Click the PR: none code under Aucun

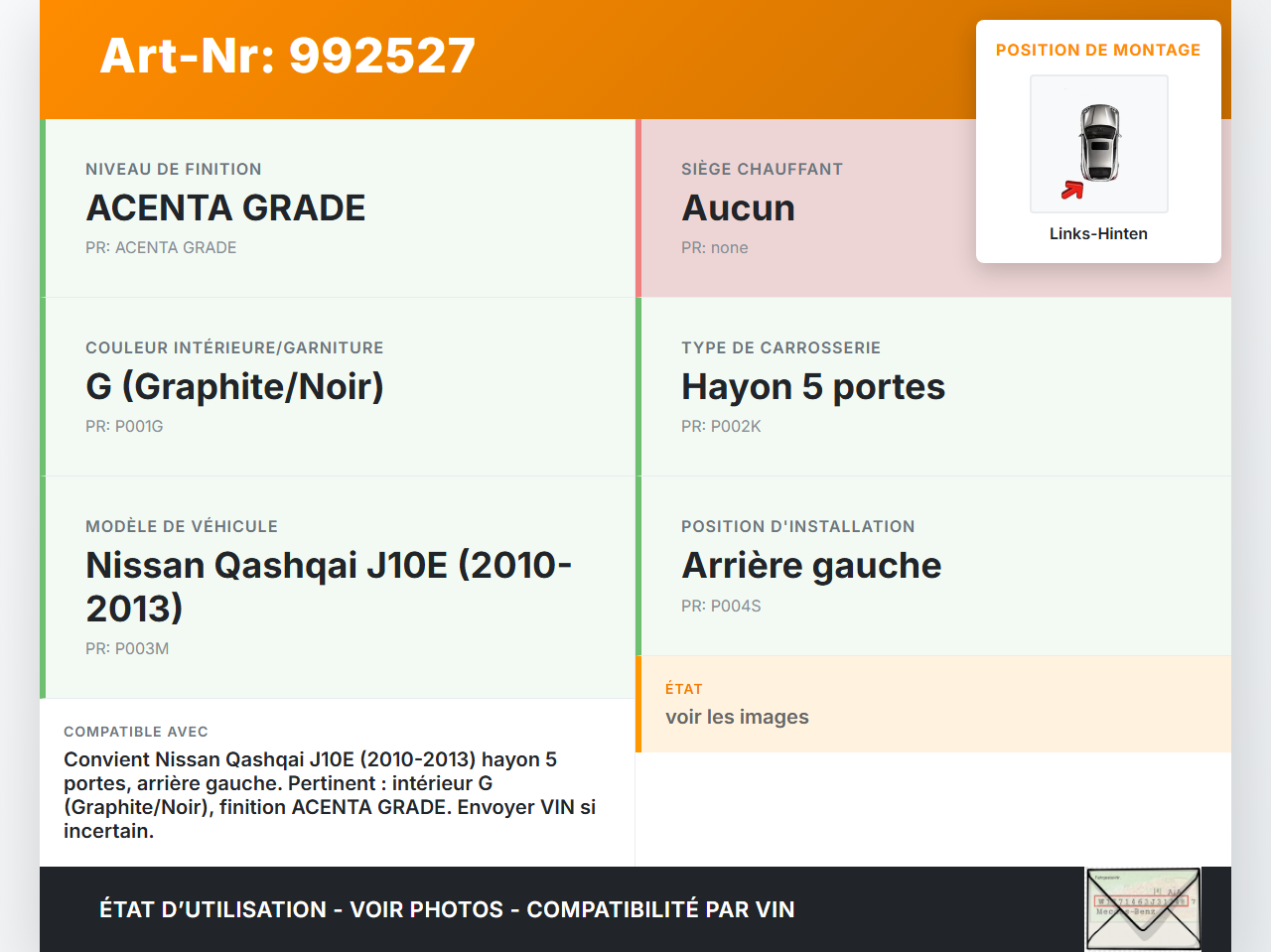pyautogui.click(x=714, y=247)
